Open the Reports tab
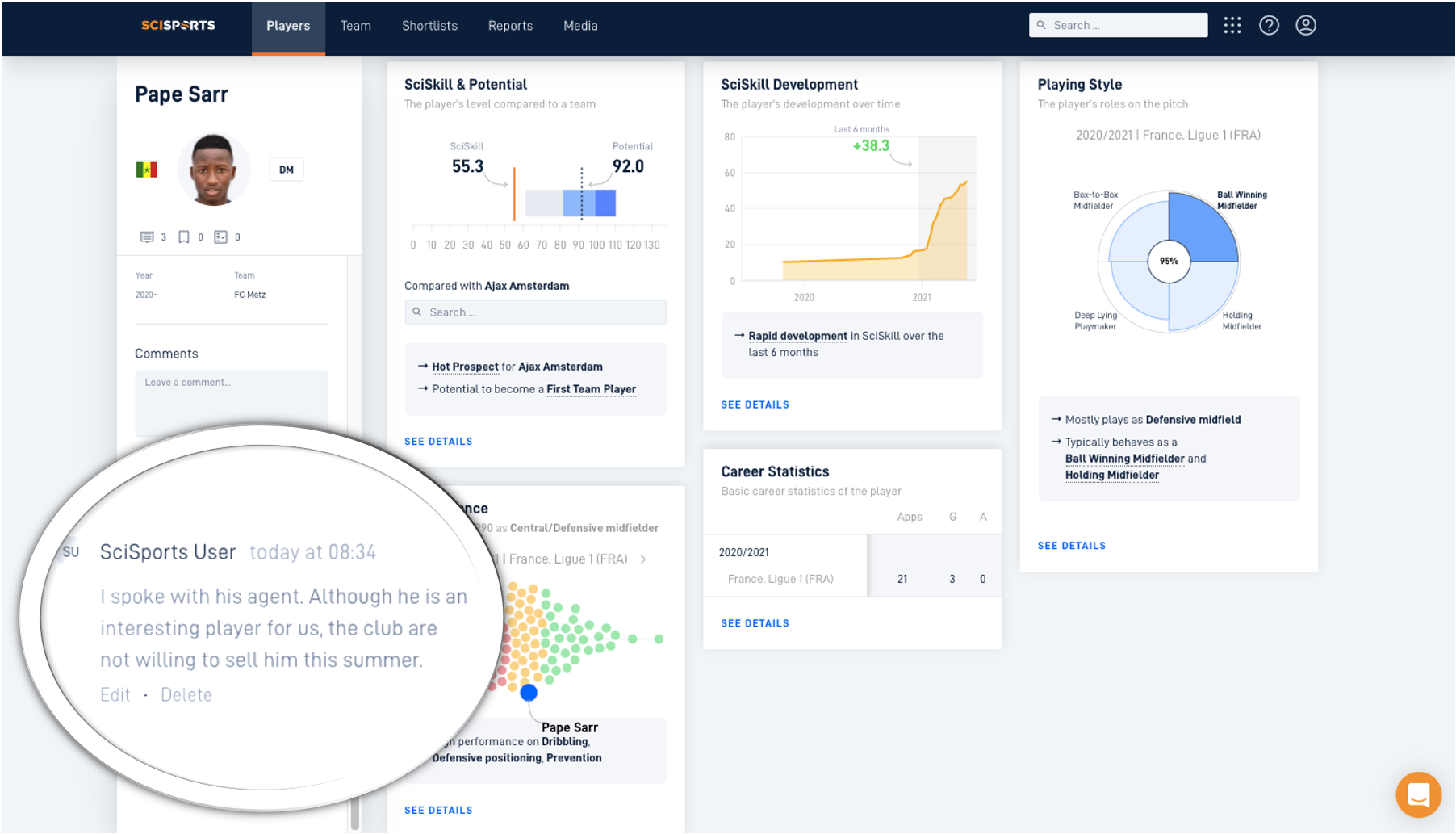This screenshot has height=834, width=1456. click(x=510, y=26)
